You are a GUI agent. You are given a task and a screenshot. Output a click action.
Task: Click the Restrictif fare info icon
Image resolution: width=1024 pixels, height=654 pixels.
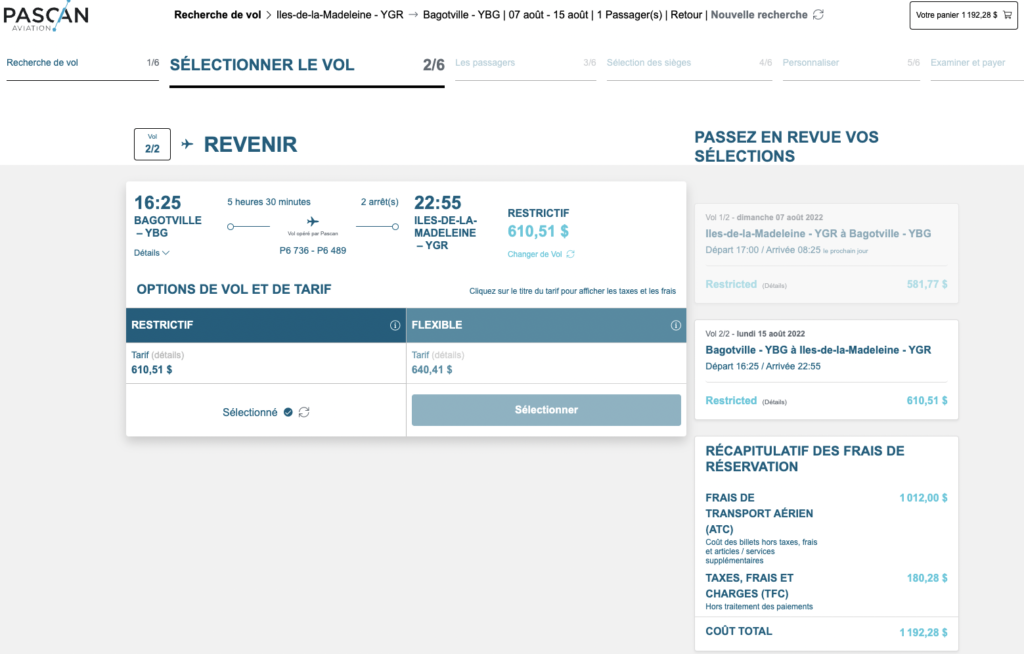tap(395, 325)
